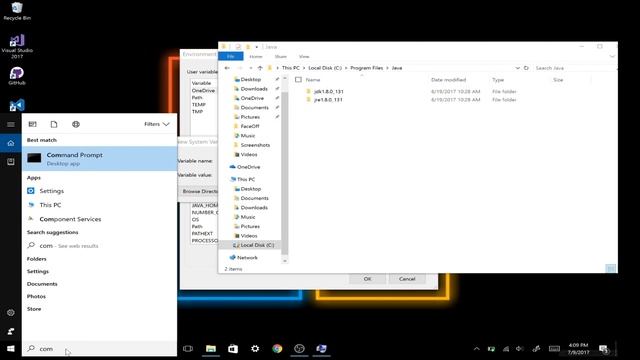Sort by the Name column header
This screenshot has width=640, height=360.
click(313, 80)
